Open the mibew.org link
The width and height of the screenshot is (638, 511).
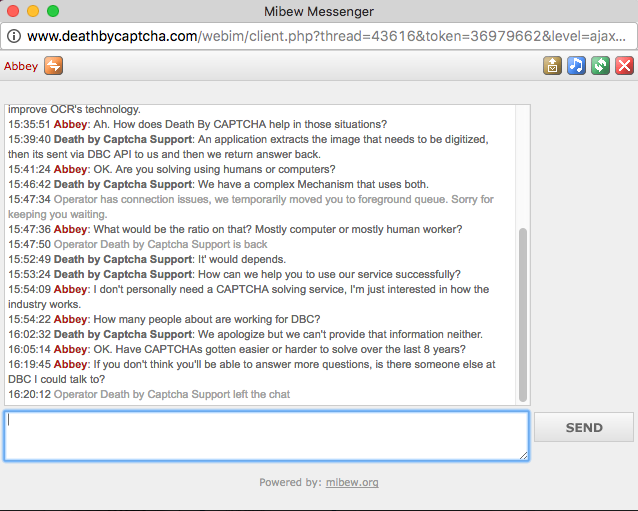(352, 482)
